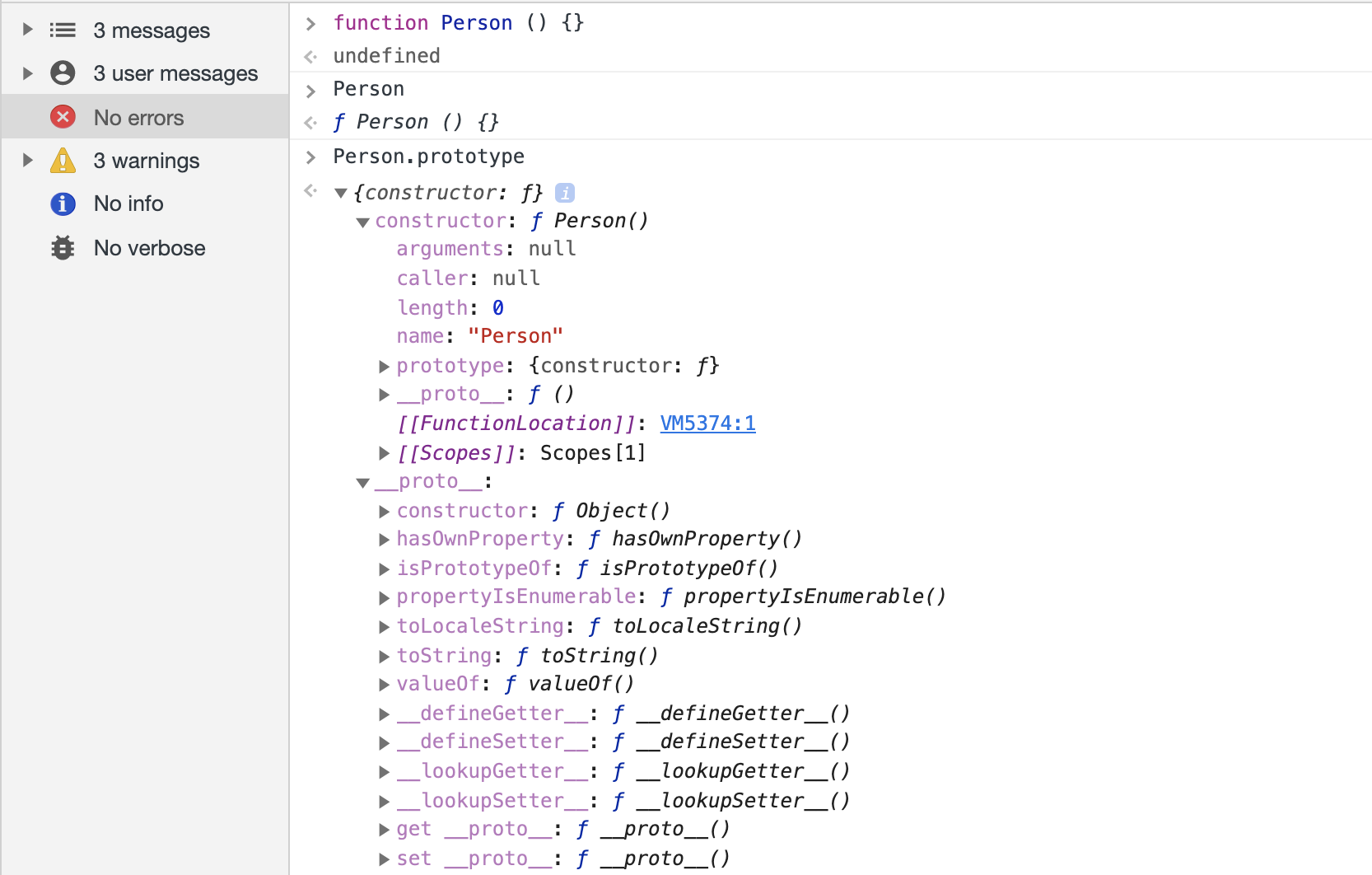This screenshot has height=875, width=1372.
Task: Expand the __lookupGetter__ entry
Action: tap(384, 772)
